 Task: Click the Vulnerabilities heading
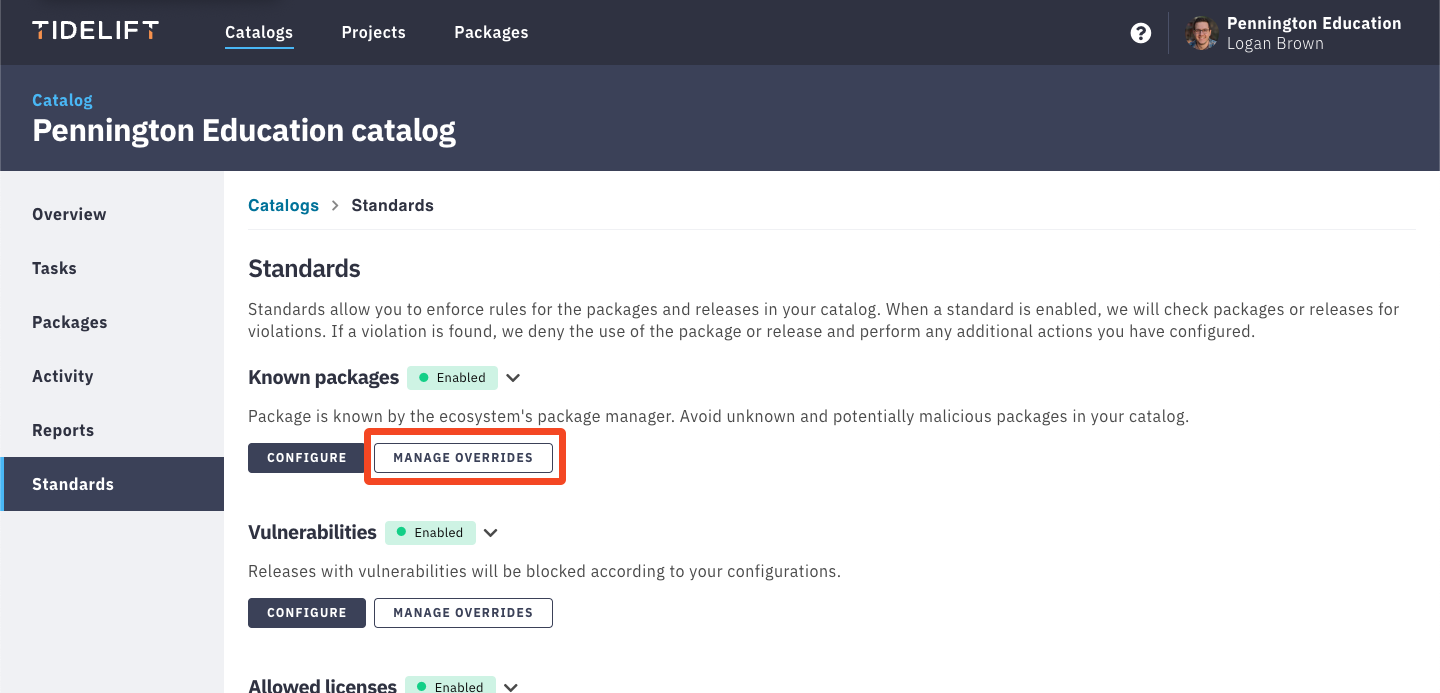pyautogui.click(x=312, y=533)
